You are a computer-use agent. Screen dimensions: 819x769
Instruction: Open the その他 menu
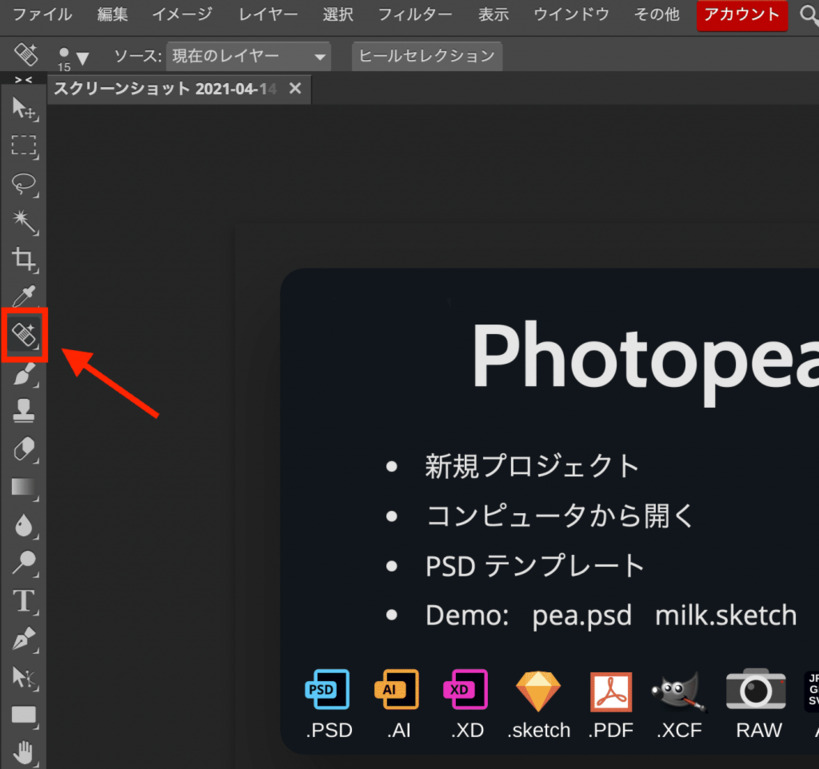point(657,15)
